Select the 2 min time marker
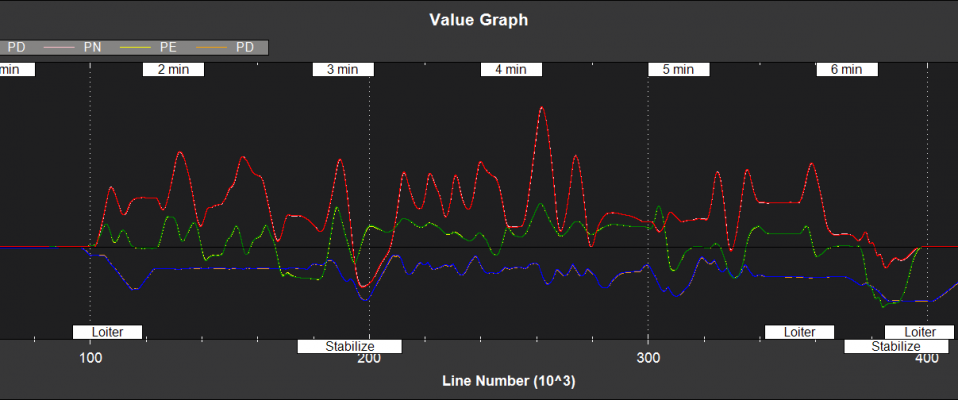This screenshot has width=958, height=400. click(x=173, y=70)
